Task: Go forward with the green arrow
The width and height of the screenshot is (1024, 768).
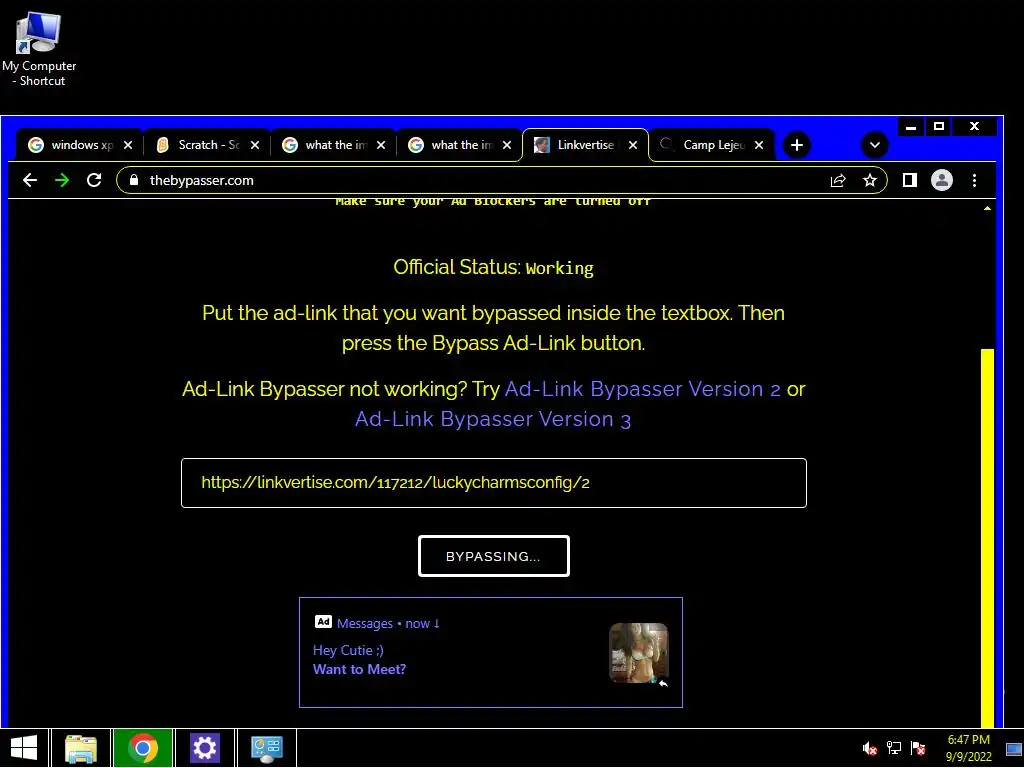Action: tap(62, 180)
